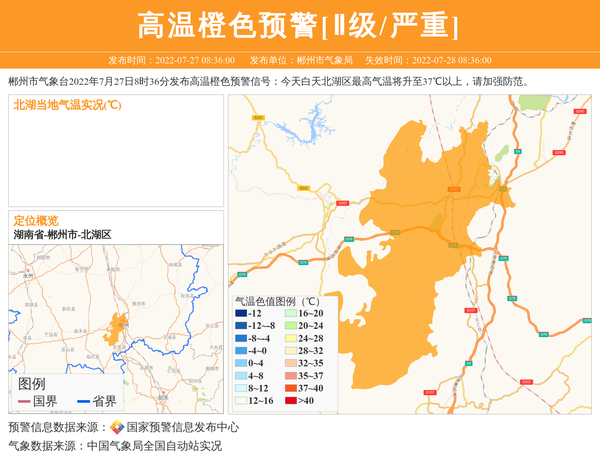Screen dimensions: 600x471
Task: Select the orange region in the locator mini-map
Action: coord(119,323)
